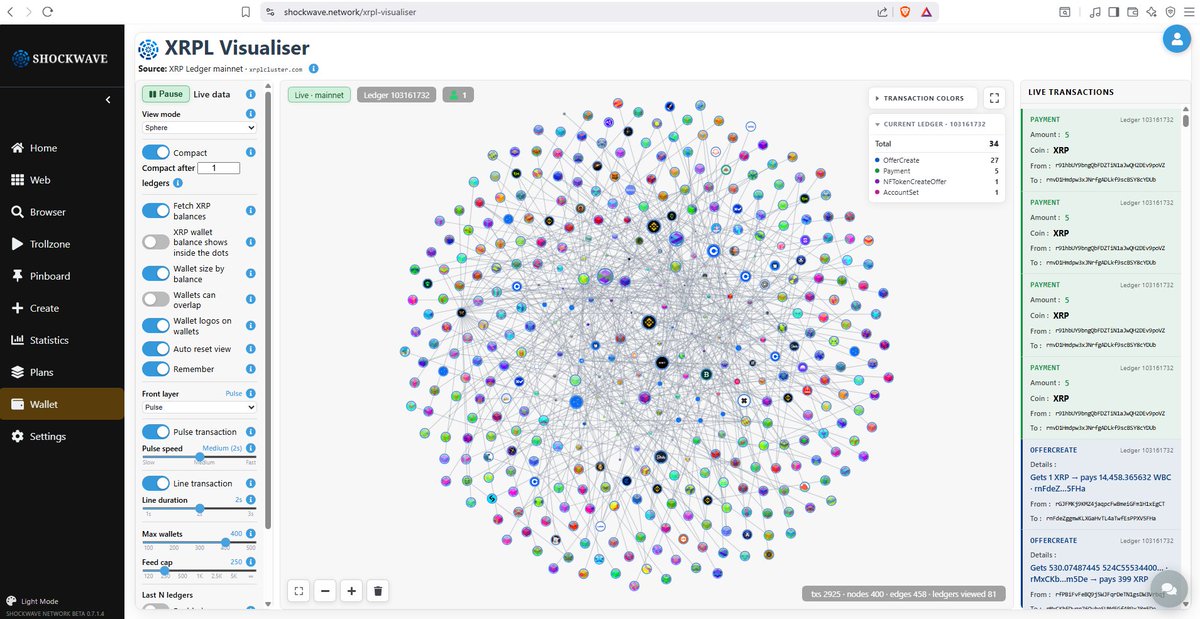1200x619 pixels.
Task: Click info icon beside Compact toggle
Action: point(251,153)
